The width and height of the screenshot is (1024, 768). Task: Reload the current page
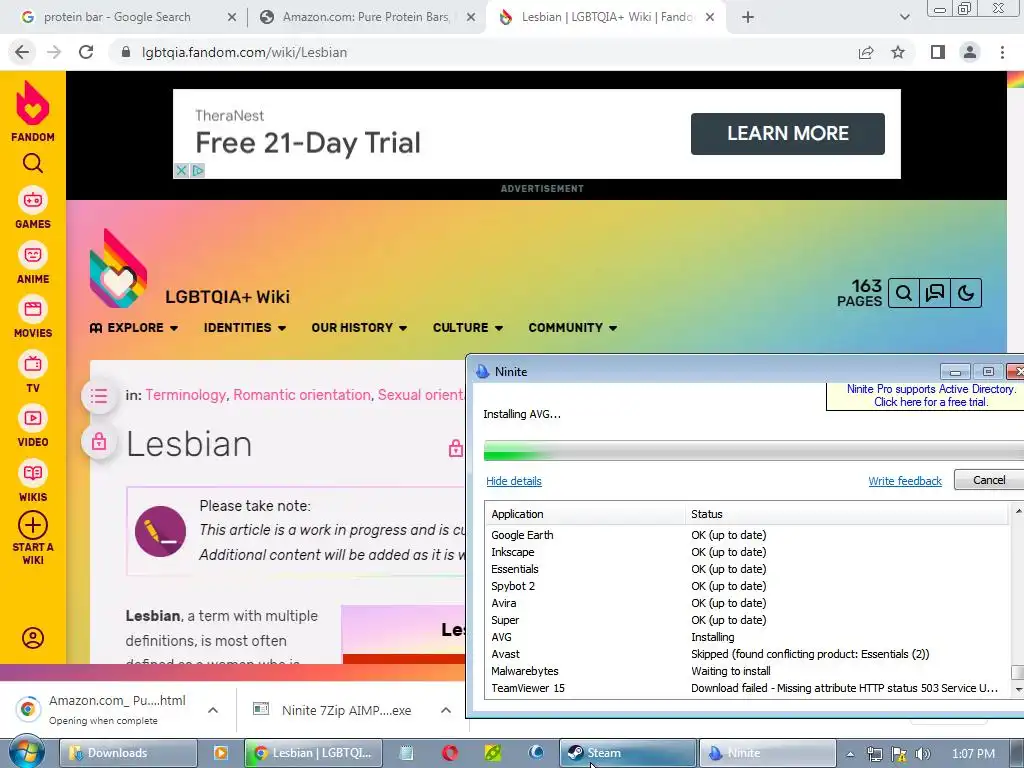(86, 52)
